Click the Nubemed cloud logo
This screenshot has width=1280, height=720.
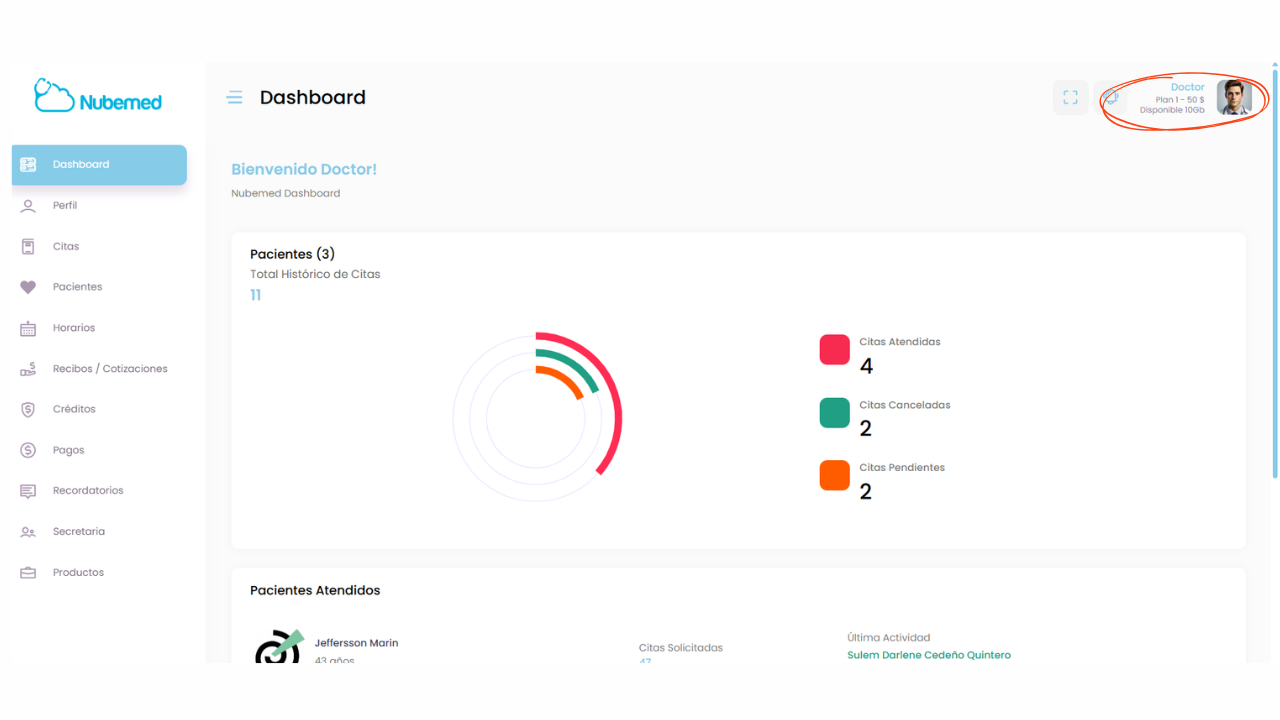pyautogui.click(x=97, y=96)
